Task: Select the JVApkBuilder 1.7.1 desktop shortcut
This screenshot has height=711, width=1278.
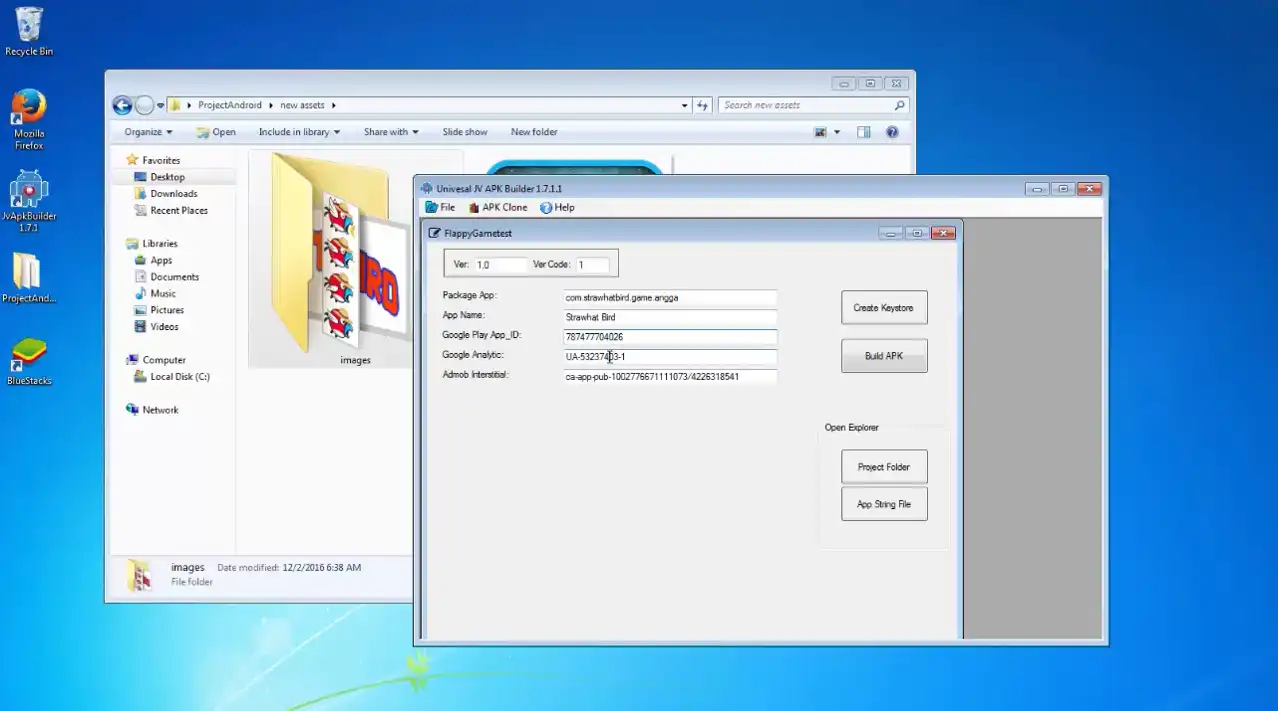Action: coord(29,200)
